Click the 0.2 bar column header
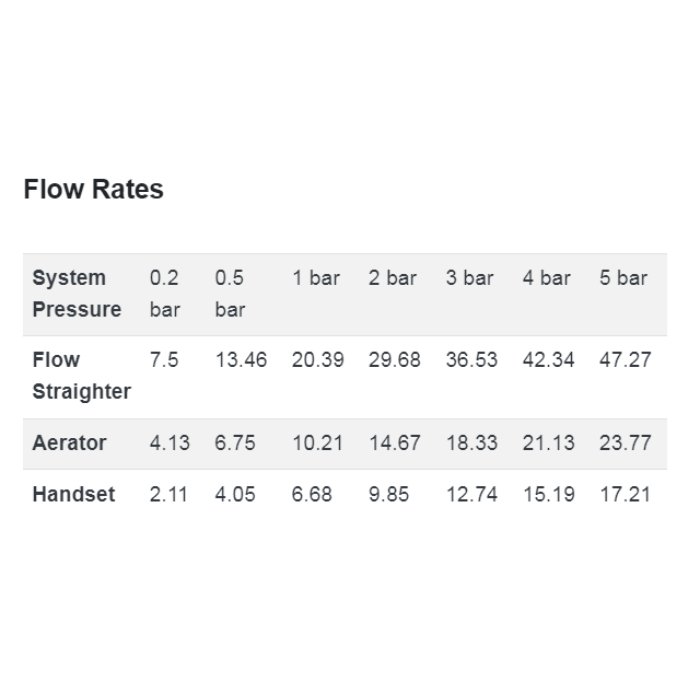 [x=165, y=293]
